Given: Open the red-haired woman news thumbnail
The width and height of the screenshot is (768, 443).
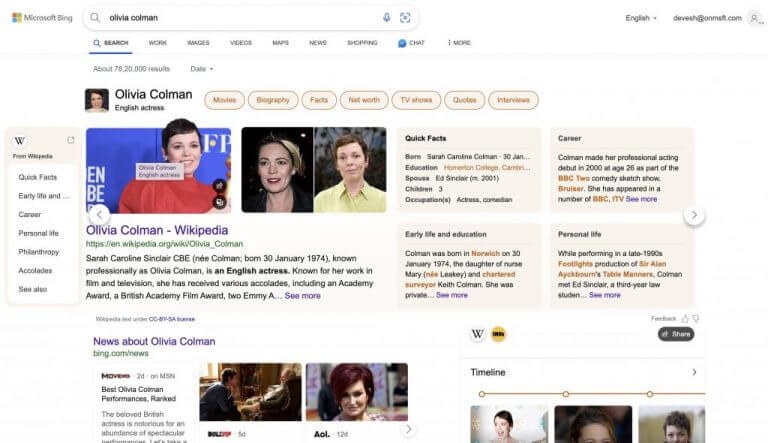Looking at the screenshot, I should coord(357,392).
